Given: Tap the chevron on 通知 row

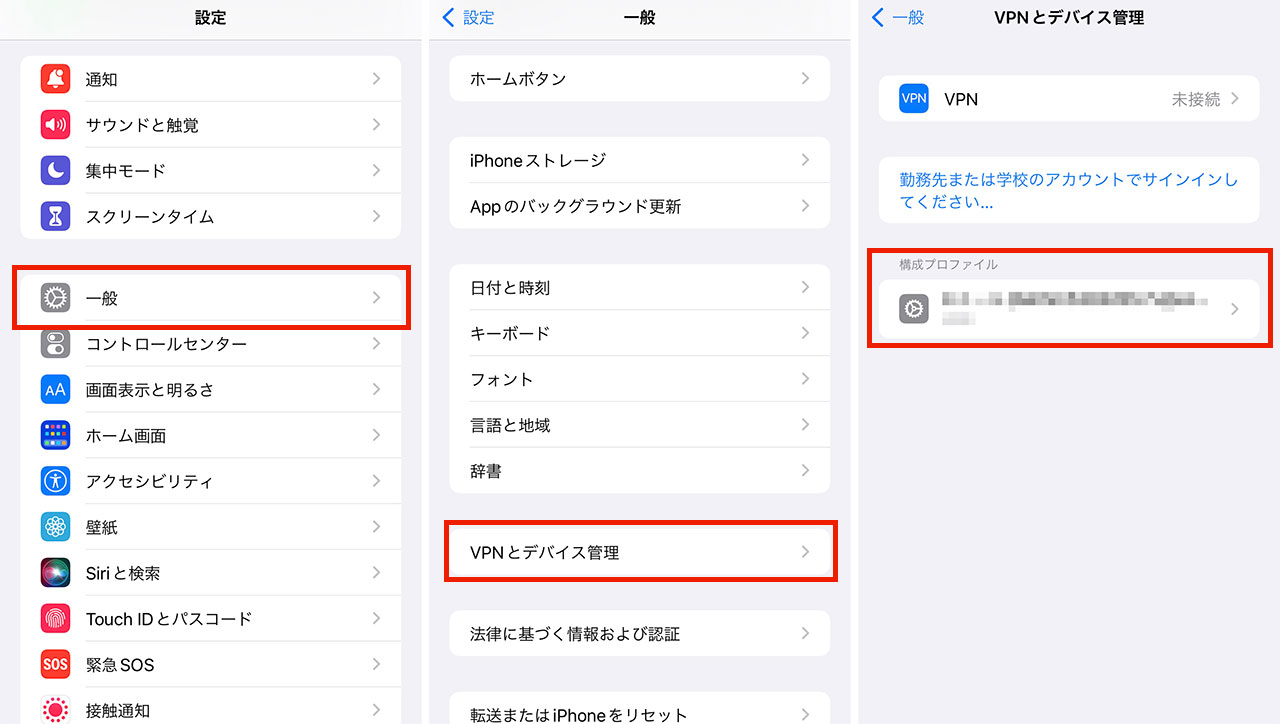Looking at the screenshot, I should click(x=376, y=79).
